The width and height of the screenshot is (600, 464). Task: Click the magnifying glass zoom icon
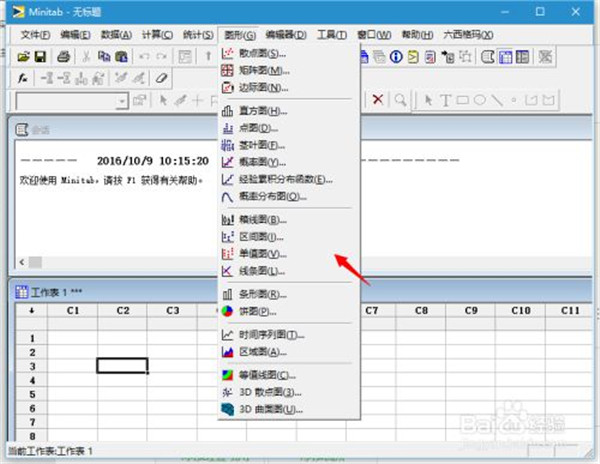click(x=400, y=100)
